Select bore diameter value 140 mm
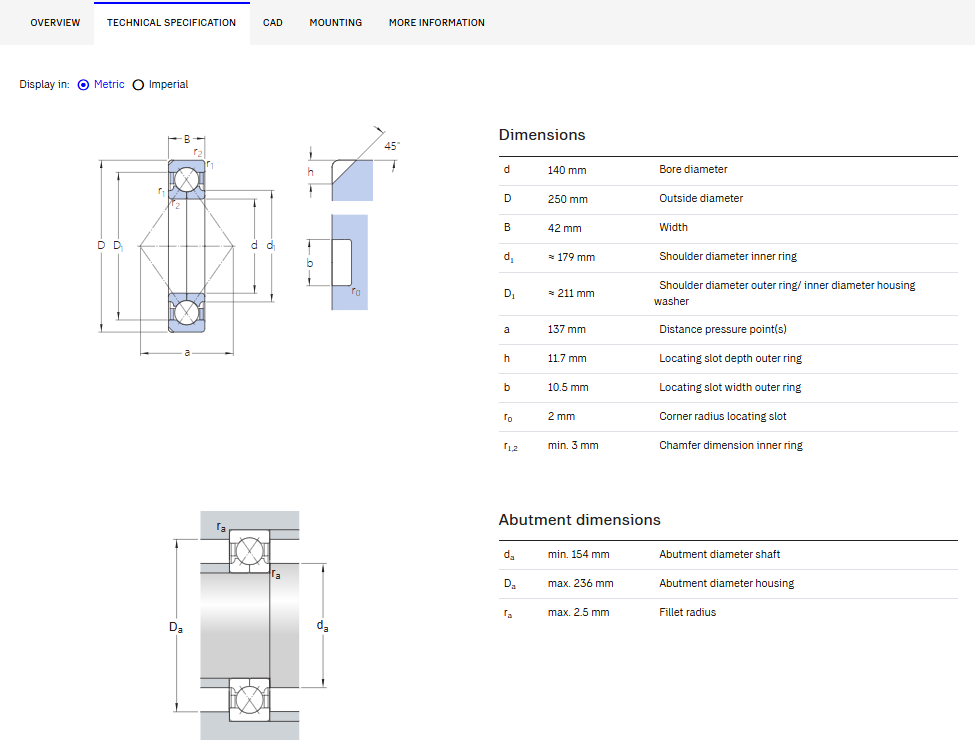 point(566,170)
